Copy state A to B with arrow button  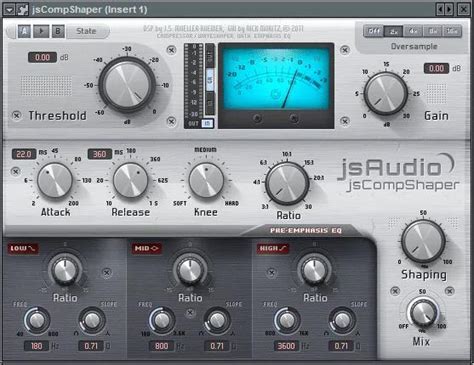click(41, 31)
